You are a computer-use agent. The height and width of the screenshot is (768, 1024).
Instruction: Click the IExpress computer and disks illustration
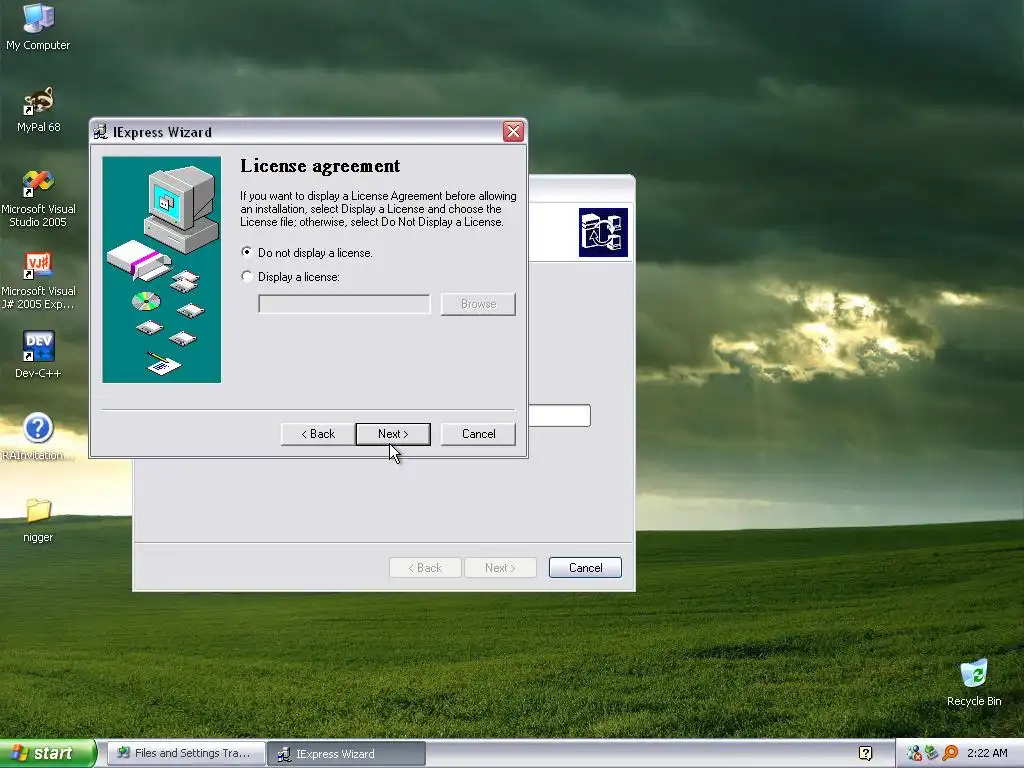click(x=161, y=269)
